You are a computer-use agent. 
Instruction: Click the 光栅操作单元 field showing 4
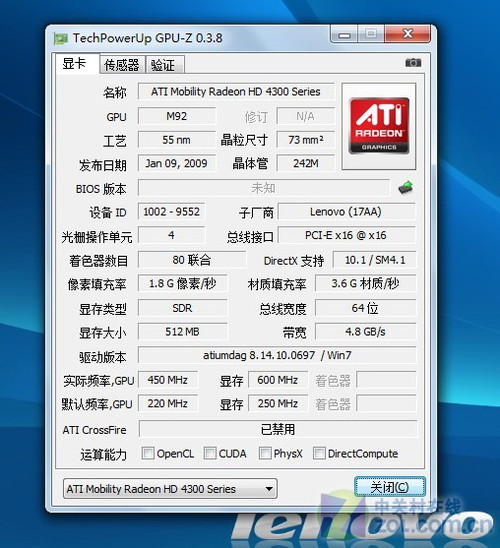click(x=172, y=235)
